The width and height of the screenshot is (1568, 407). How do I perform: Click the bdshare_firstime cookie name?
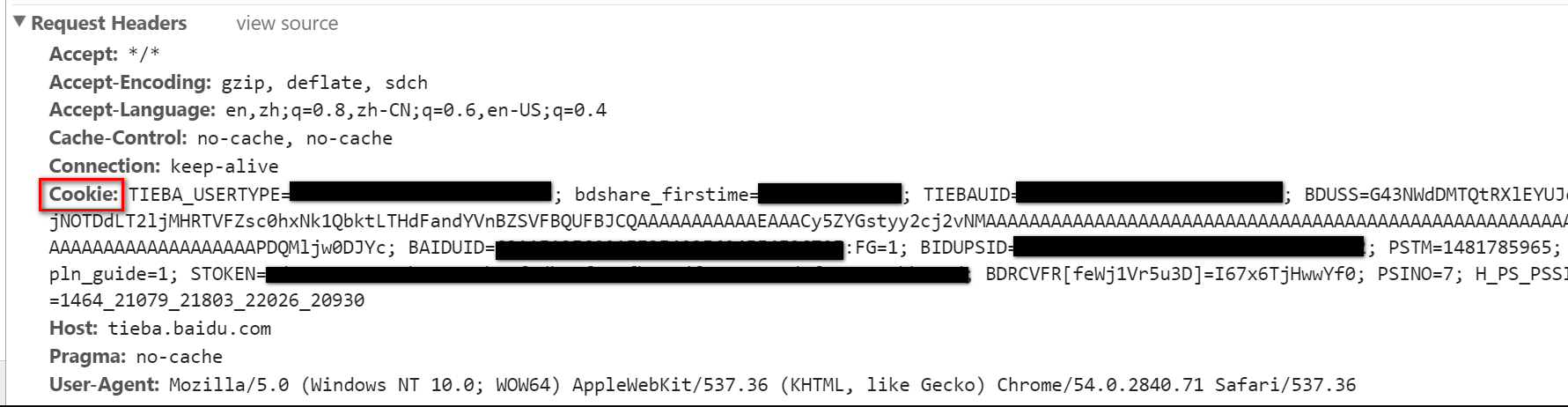(661, 195)
